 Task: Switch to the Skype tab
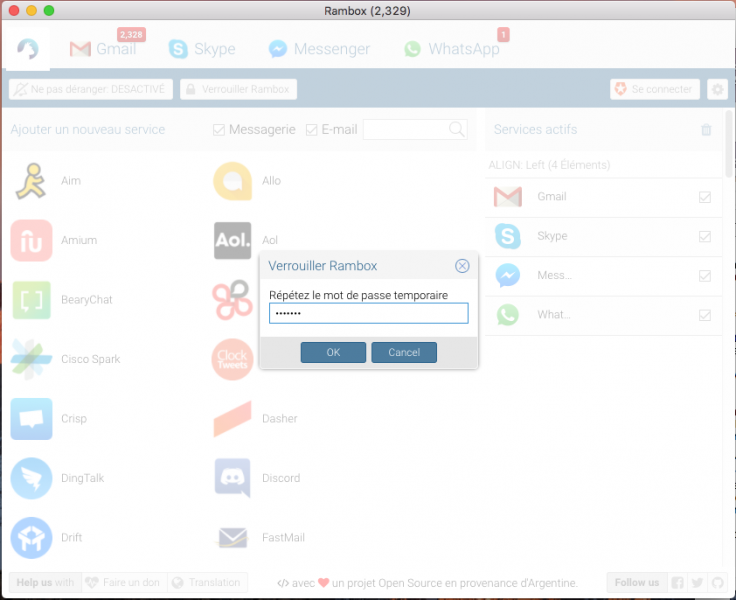point(202,49)
